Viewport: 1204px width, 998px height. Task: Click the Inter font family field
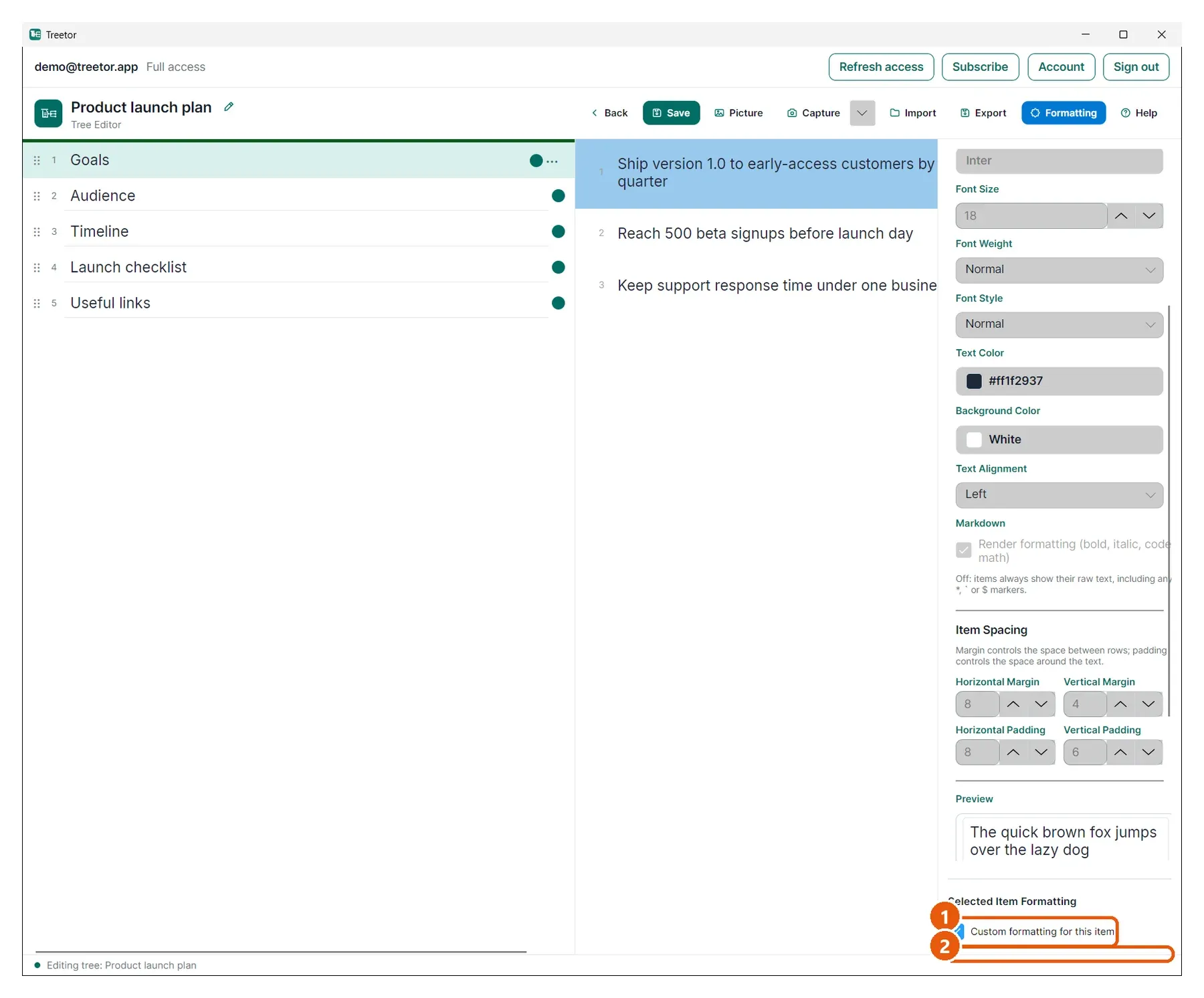(1059, 161)
